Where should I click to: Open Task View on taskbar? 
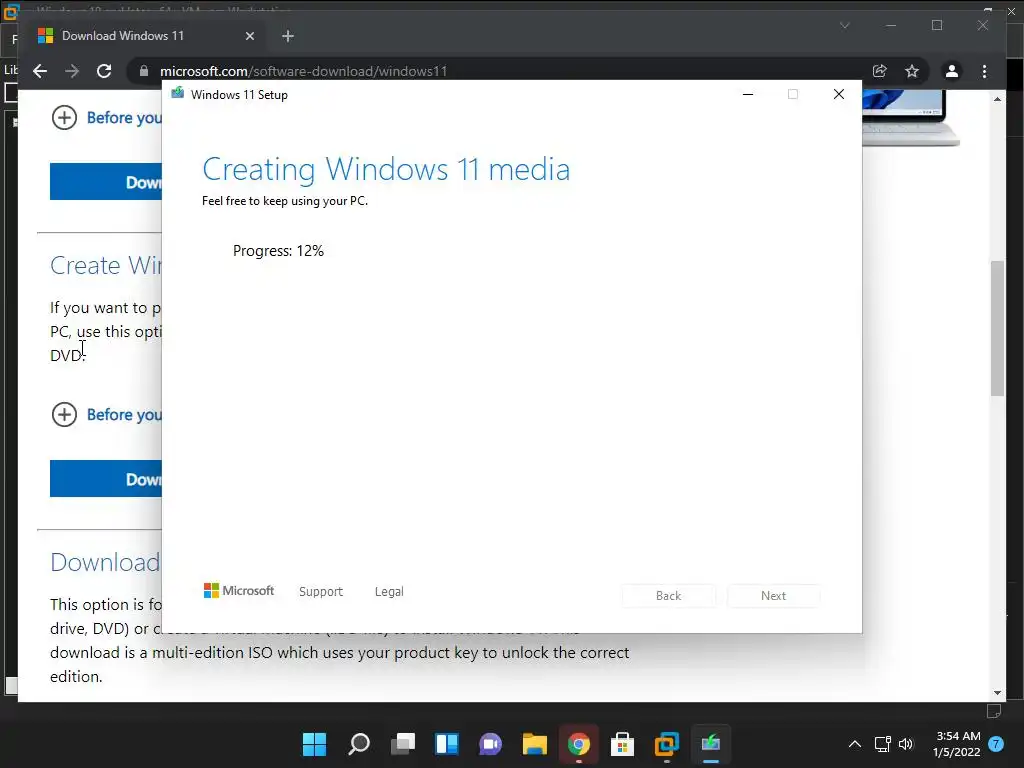click(403, 744)
